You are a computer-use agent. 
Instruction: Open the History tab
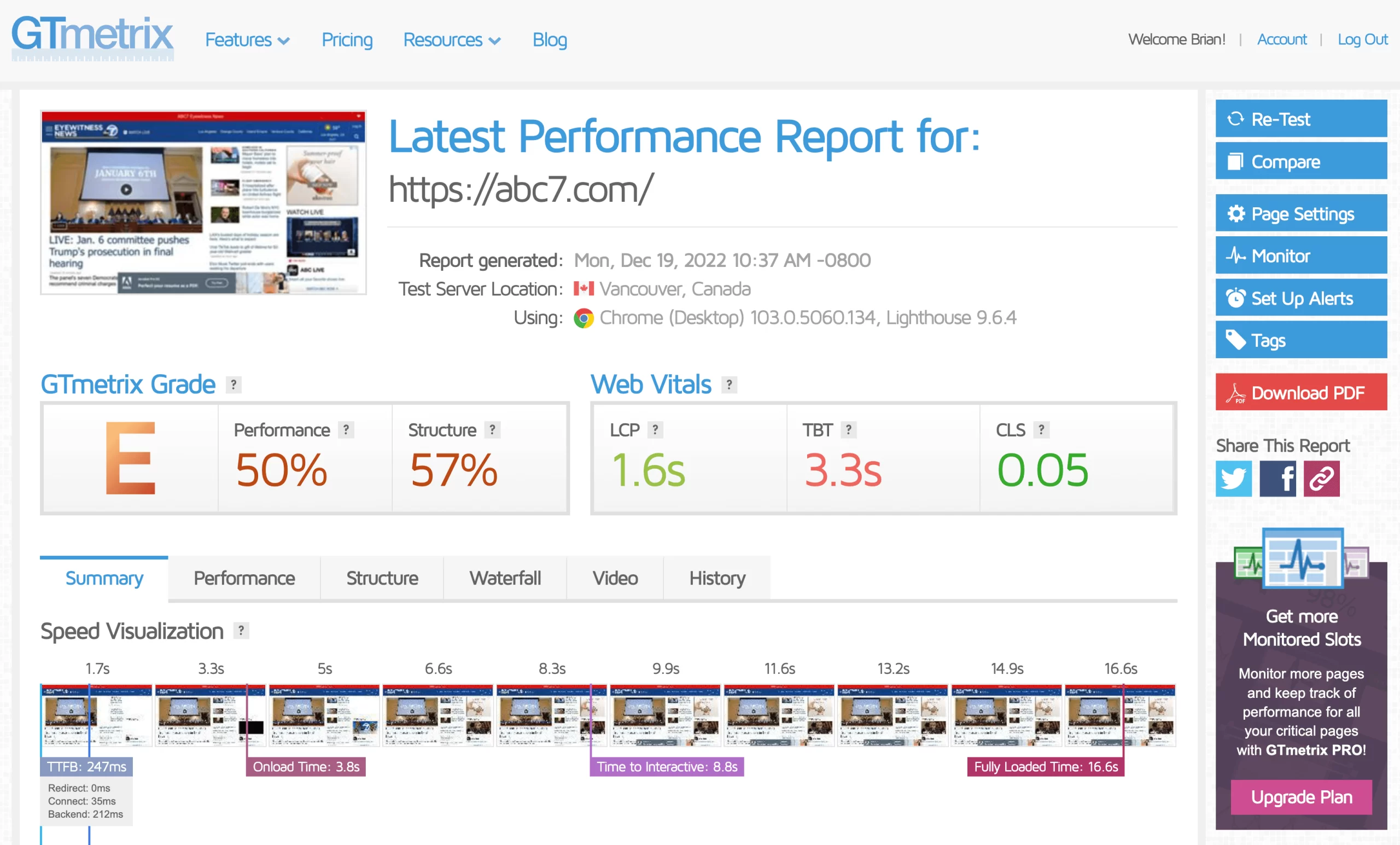tap(716, 578)
